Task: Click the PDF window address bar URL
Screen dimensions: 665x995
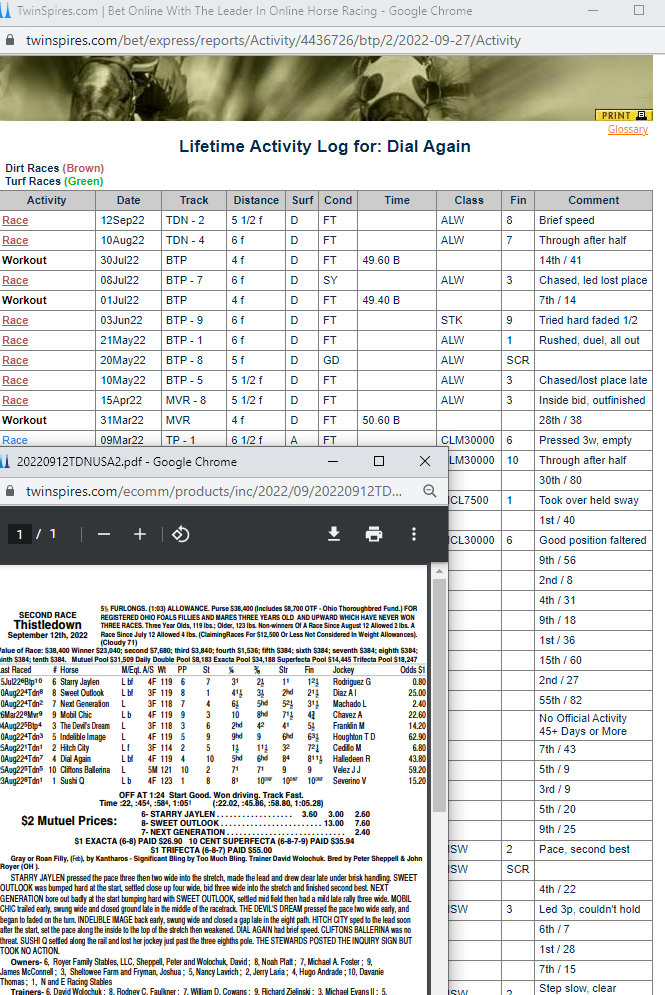Action: pyautogui.click(x=214, y=491)
